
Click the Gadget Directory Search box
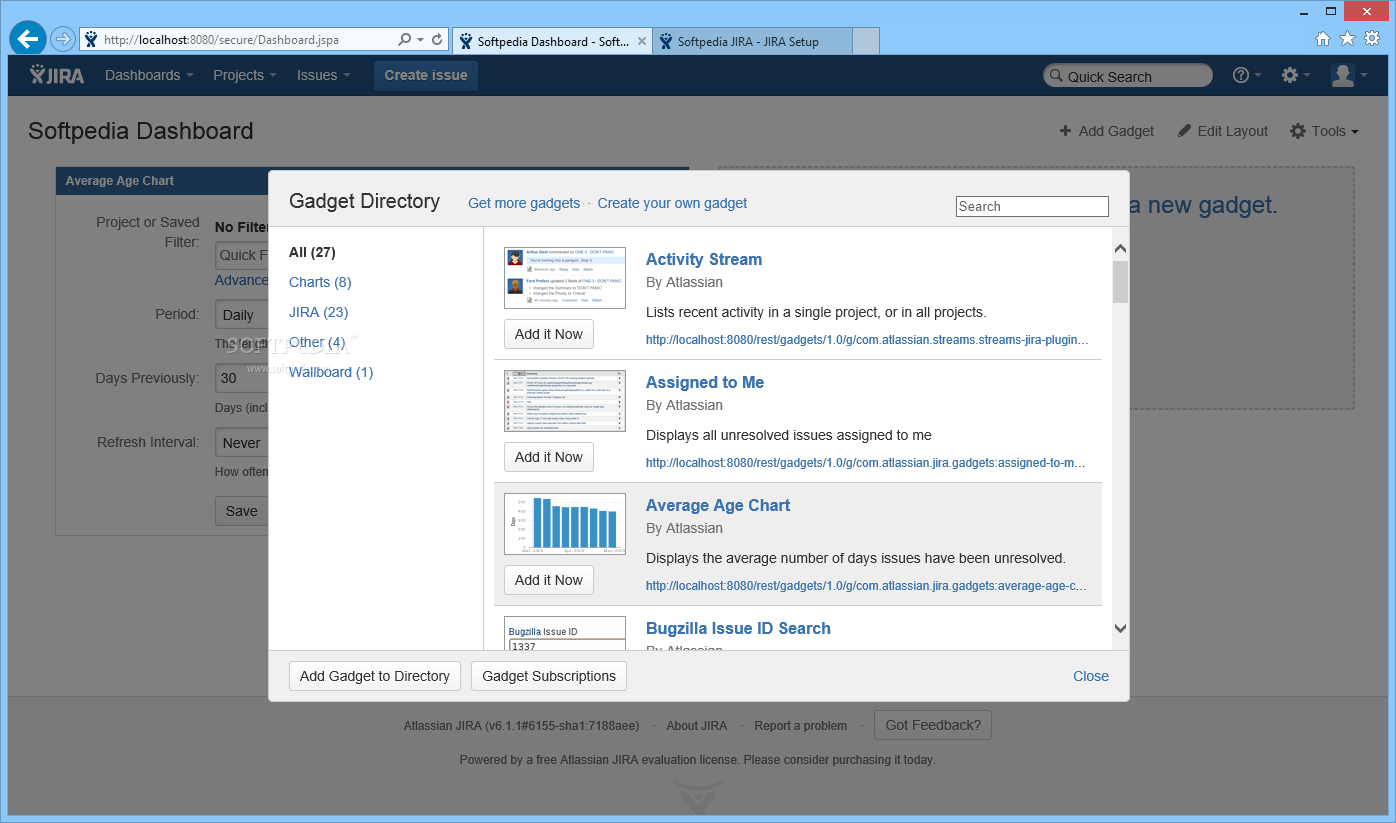pos(1032,206)
